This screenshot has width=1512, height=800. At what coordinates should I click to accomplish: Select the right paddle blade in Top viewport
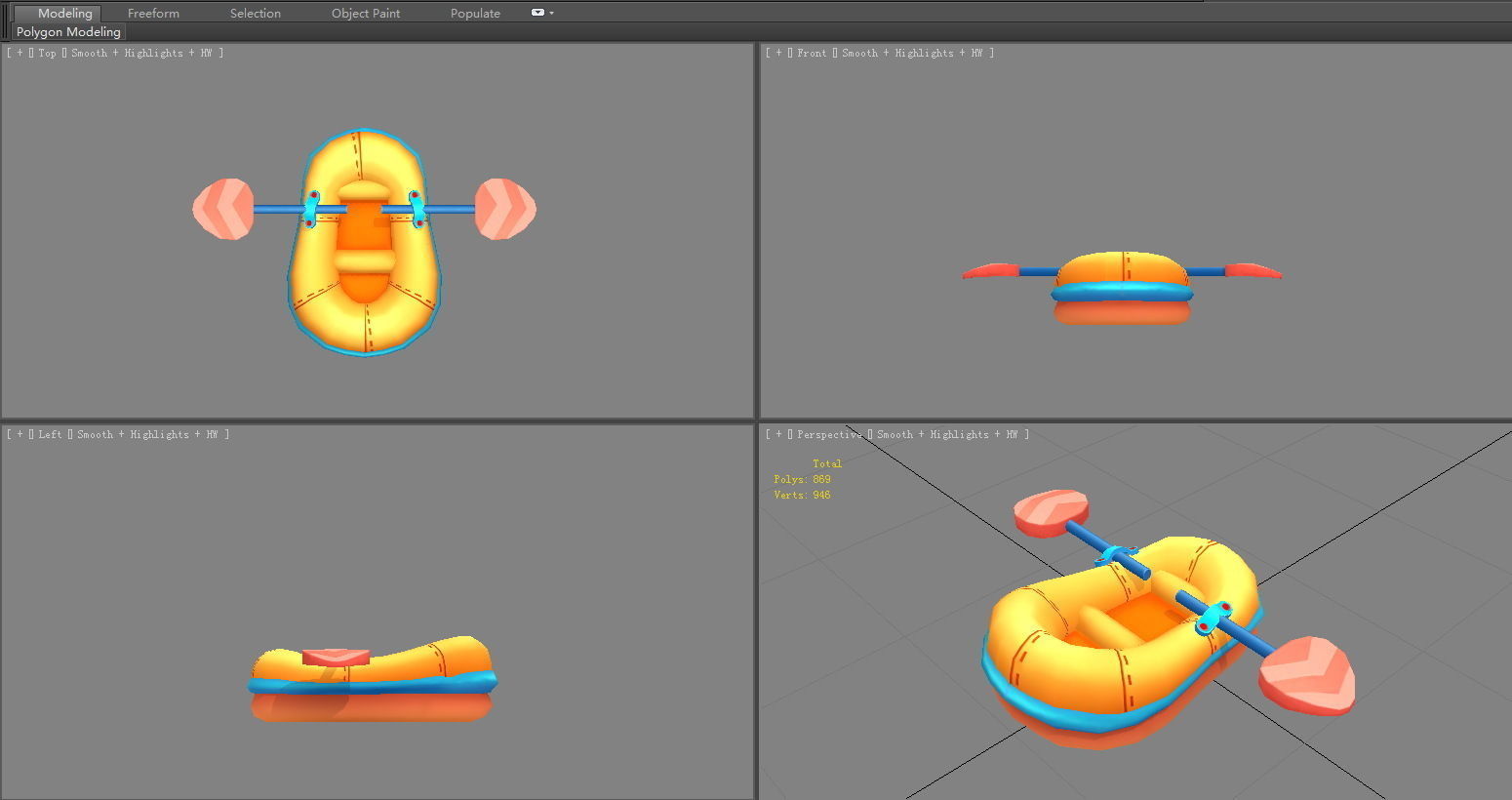(x=505, y=209)
